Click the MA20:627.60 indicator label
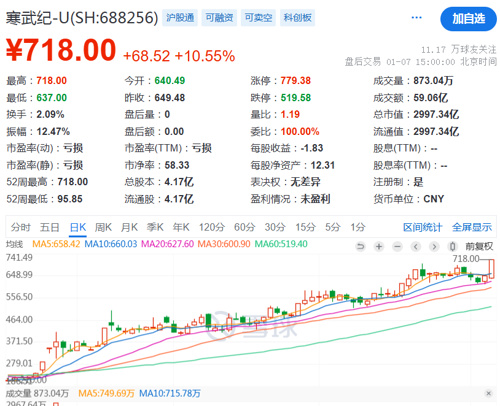The width and height of the screenshot is (500, 406). click(x=167, y=244)
